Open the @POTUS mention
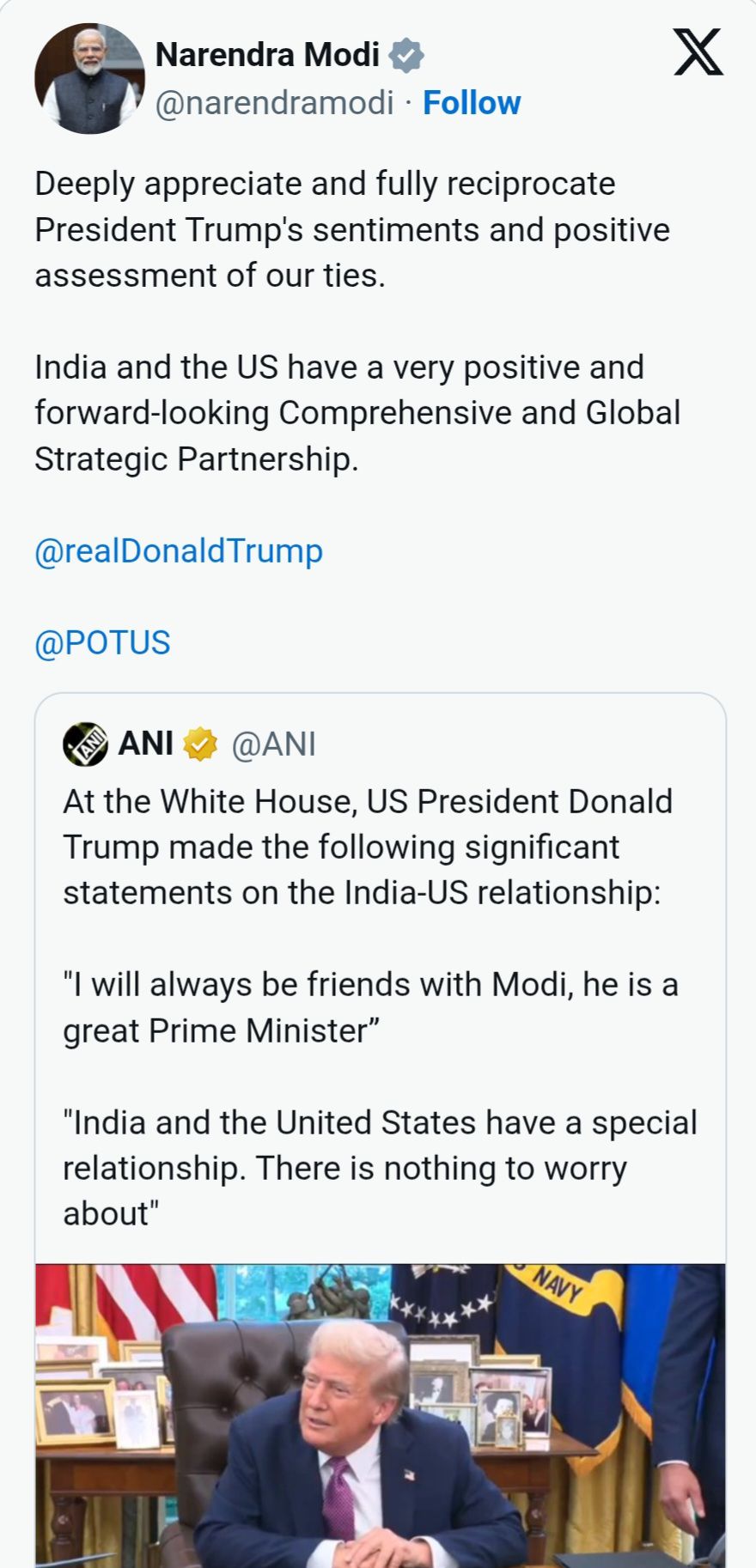 point(103,643)
